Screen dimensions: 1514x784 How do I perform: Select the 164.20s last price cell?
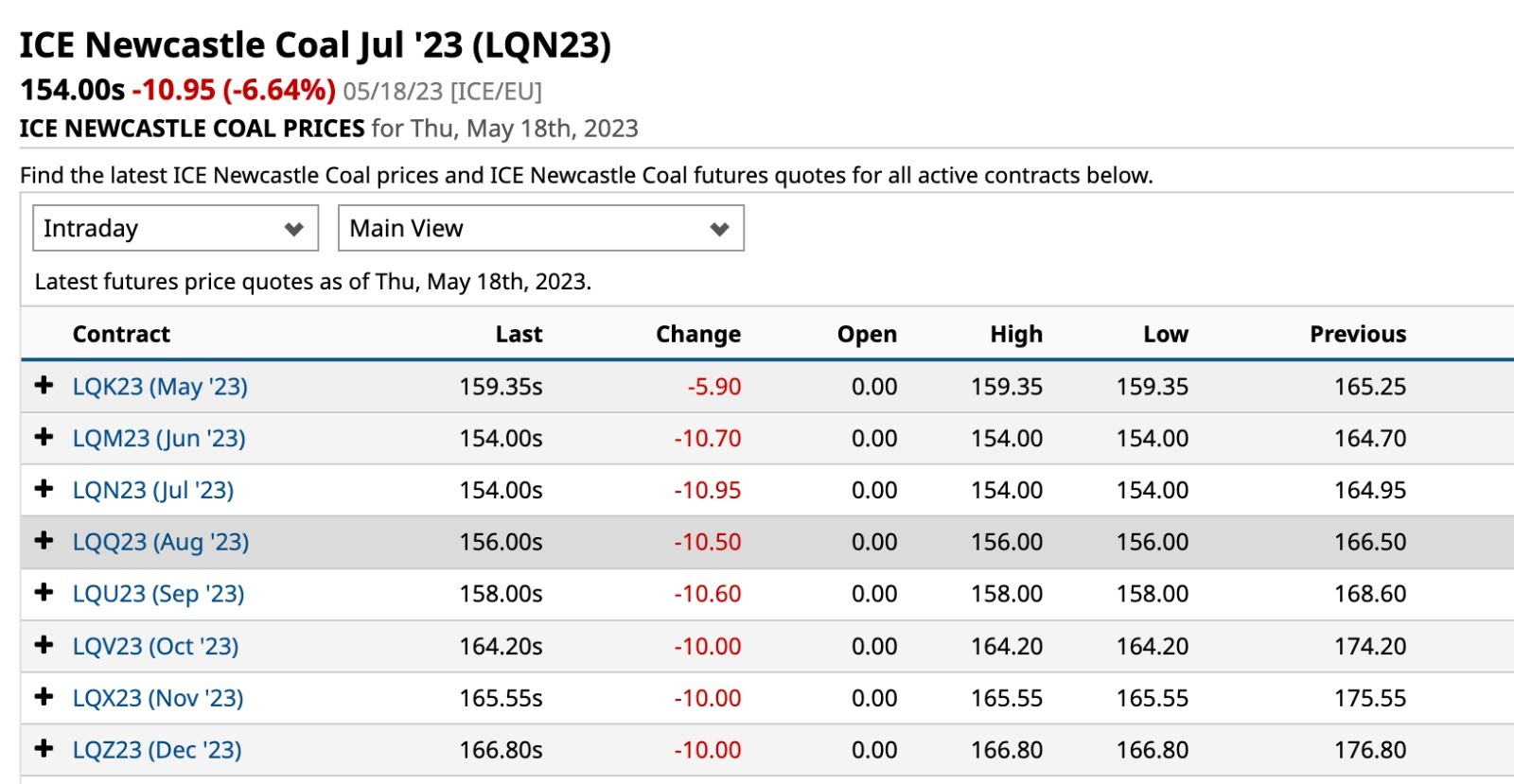tap(502, 647)
